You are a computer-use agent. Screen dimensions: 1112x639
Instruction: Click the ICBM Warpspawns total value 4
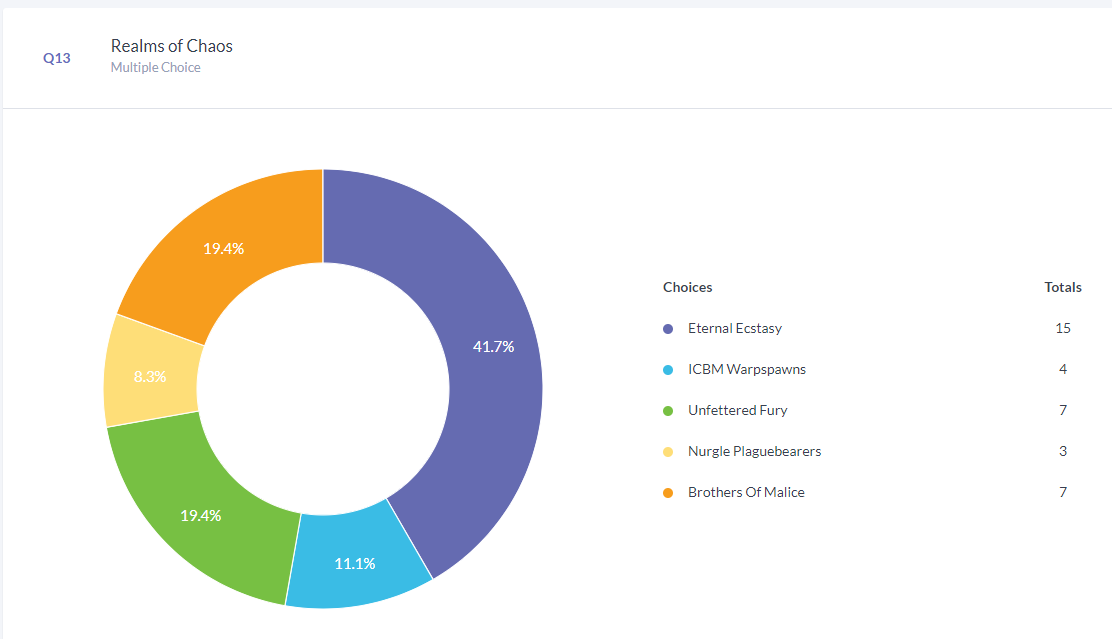pos(1062,369)
